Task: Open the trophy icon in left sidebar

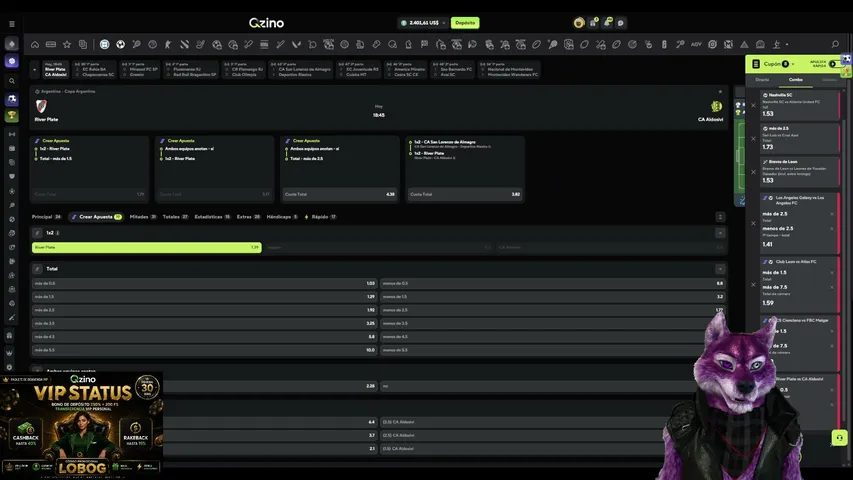Action: tap(11, 115)
